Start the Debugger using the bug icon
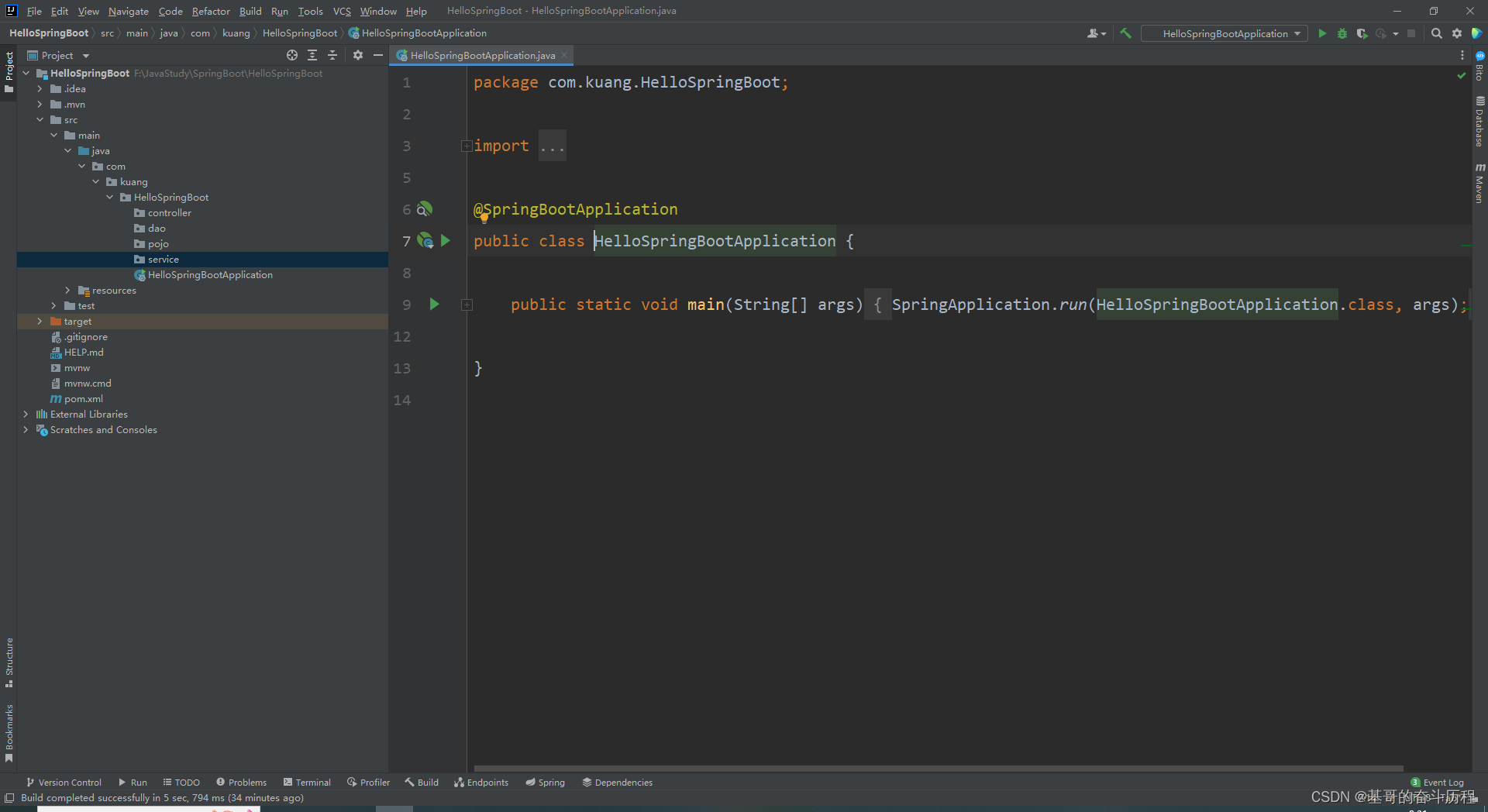1488x812 pixels. pos(1342,33)
